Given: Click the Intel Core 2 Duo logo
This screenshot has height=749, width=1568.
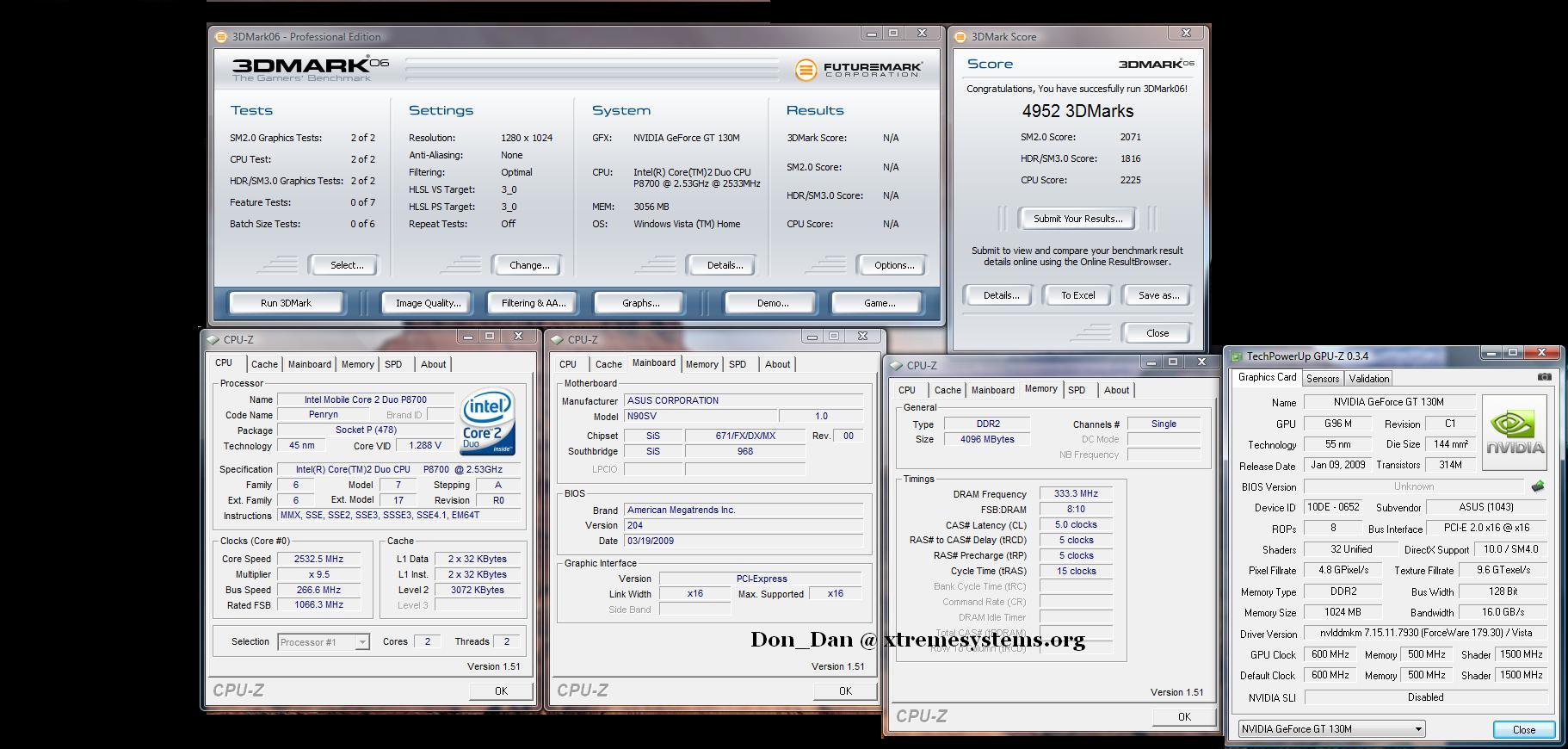Looking at the screenshot, I should pos(488,423).
